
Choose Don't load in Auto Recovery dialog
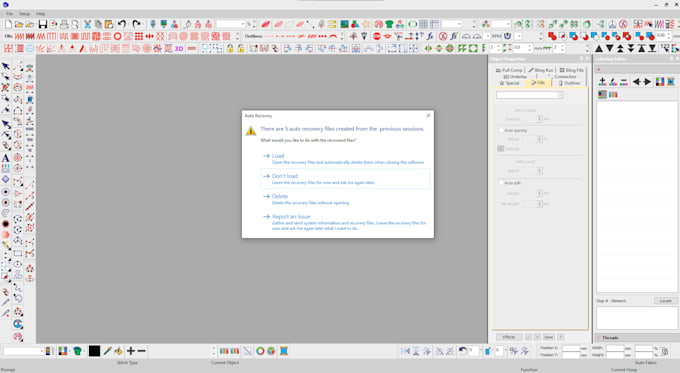click(345, 179)
